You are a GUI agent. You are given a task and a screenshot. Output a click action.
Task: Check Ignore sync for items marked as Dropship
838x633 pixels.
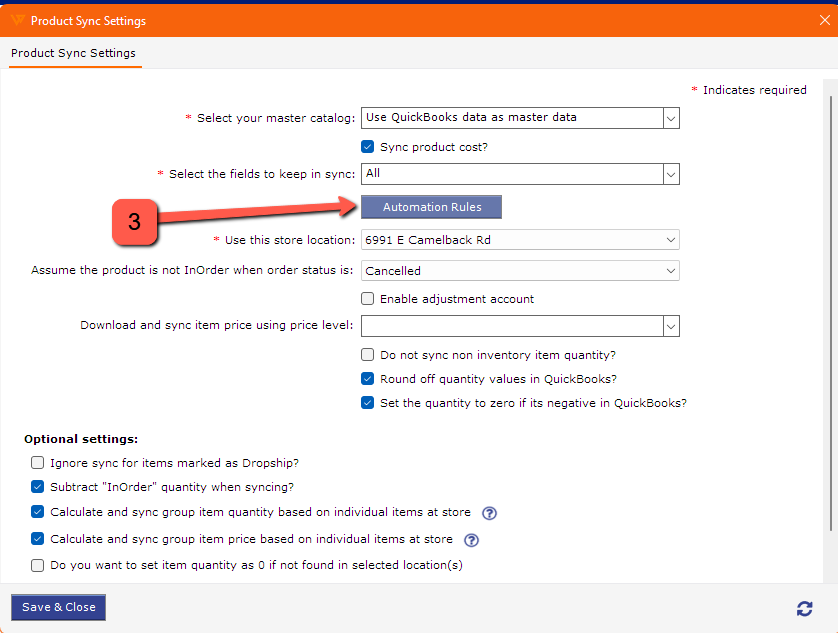[37, 462]
